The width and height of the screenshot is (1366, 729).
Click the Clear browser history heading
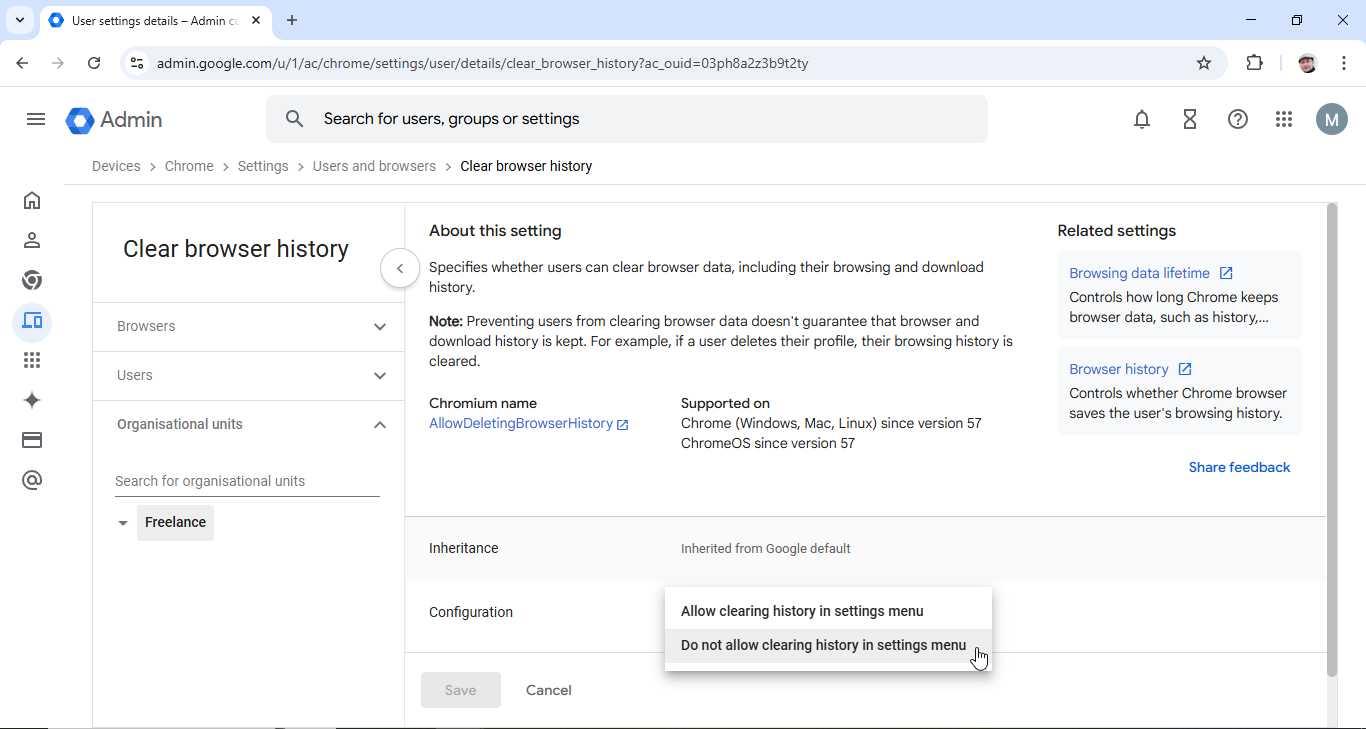[236, 249]
